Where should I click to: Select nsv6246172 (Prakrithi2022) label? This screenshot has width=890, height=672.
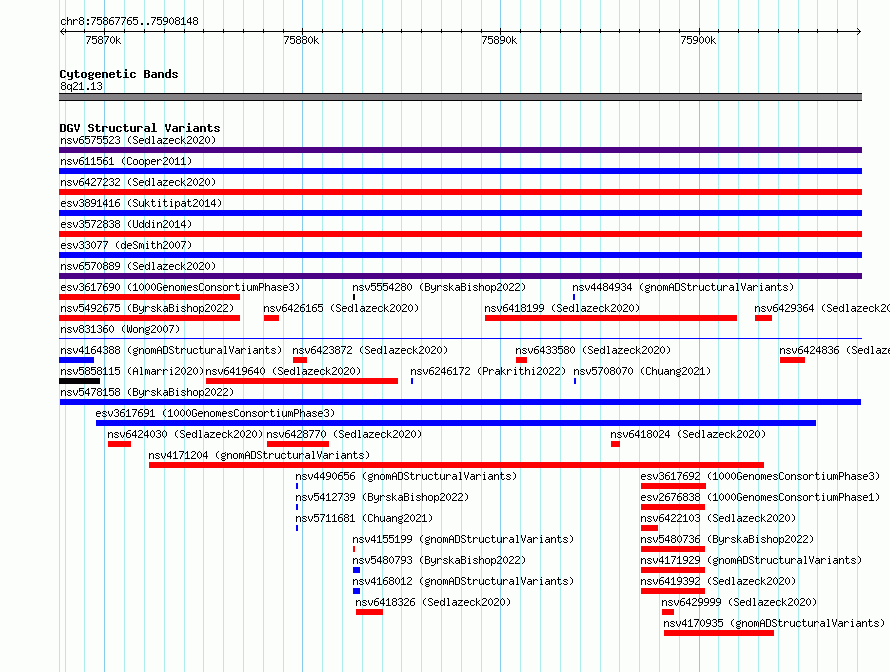tap(488, 371)
